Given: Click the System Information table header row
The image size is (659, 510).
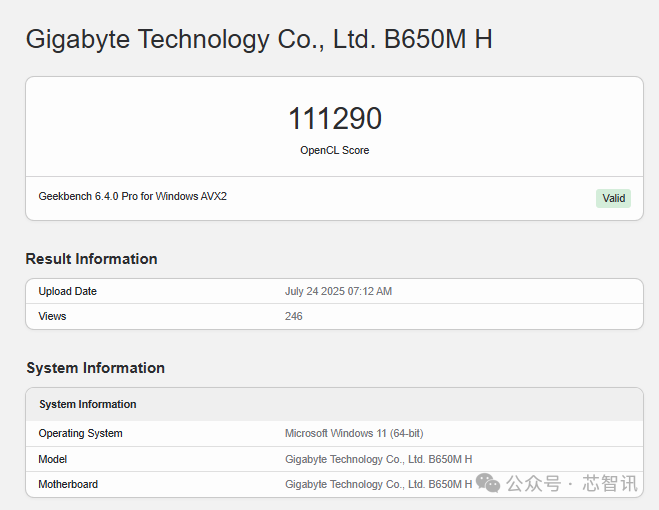Looking at the screenshot, I should (x=88, y=404).
